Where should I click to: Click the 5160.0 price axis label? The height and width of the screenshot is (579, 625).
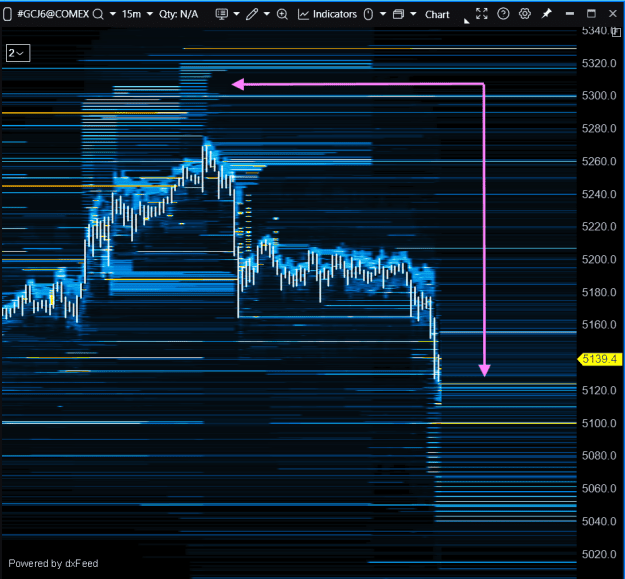point(599,325)
